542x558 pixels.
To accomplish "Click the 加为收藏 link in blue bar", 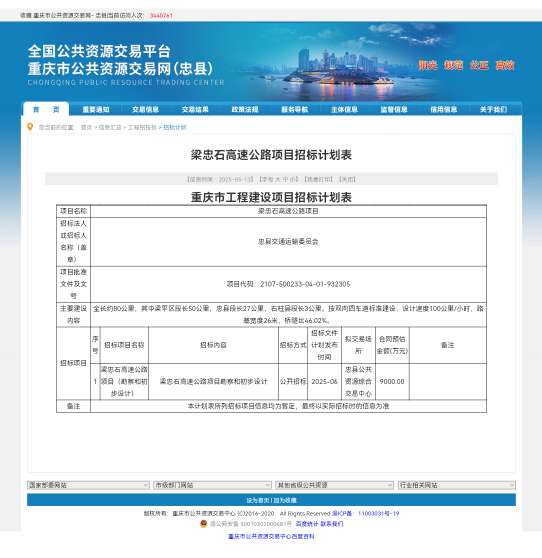I will click(285, 500).
